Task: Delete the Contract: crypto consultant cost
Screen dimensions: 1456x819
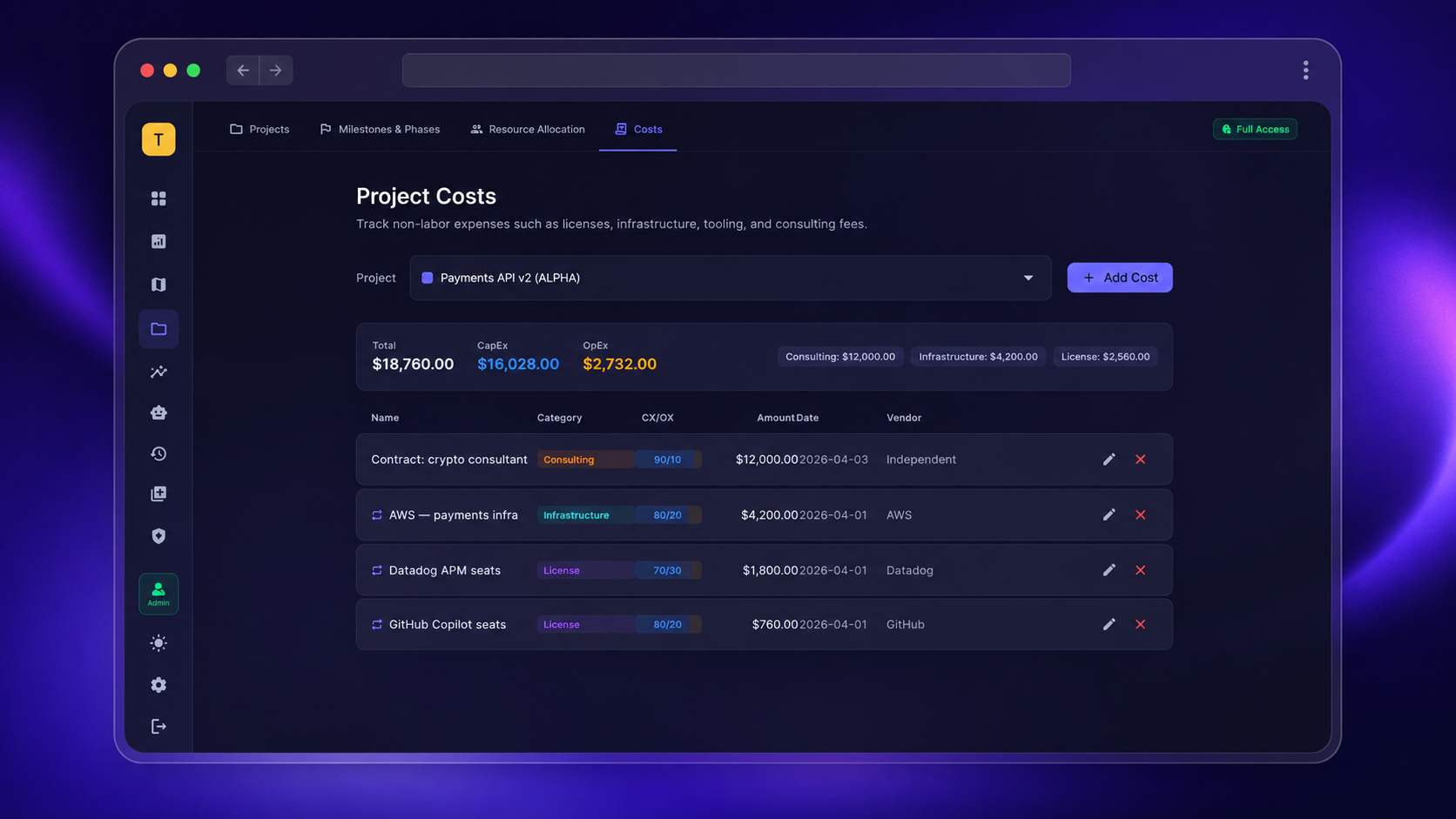Action: pos(1141,460)
